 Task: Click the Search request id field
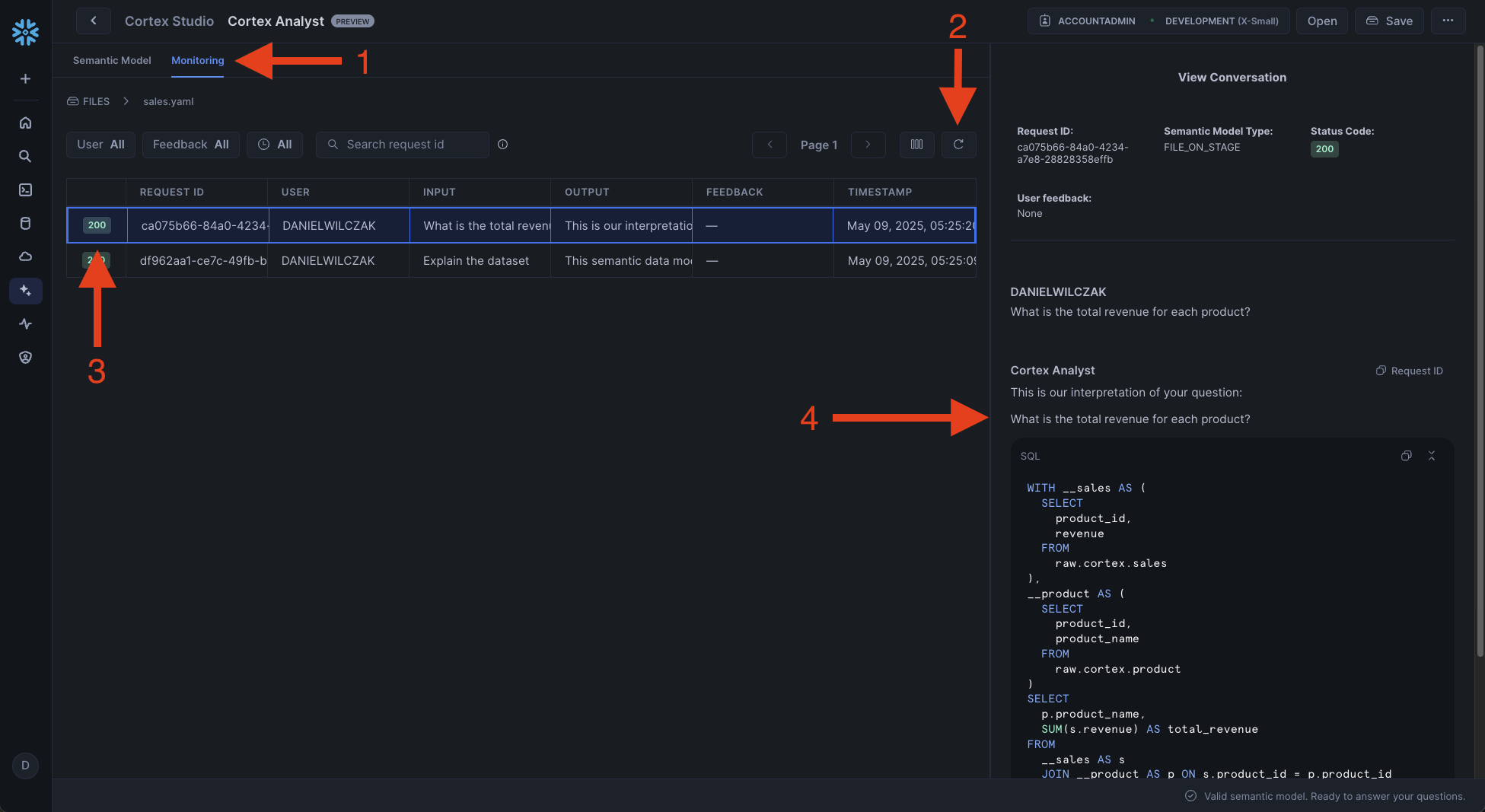point(403,145)
